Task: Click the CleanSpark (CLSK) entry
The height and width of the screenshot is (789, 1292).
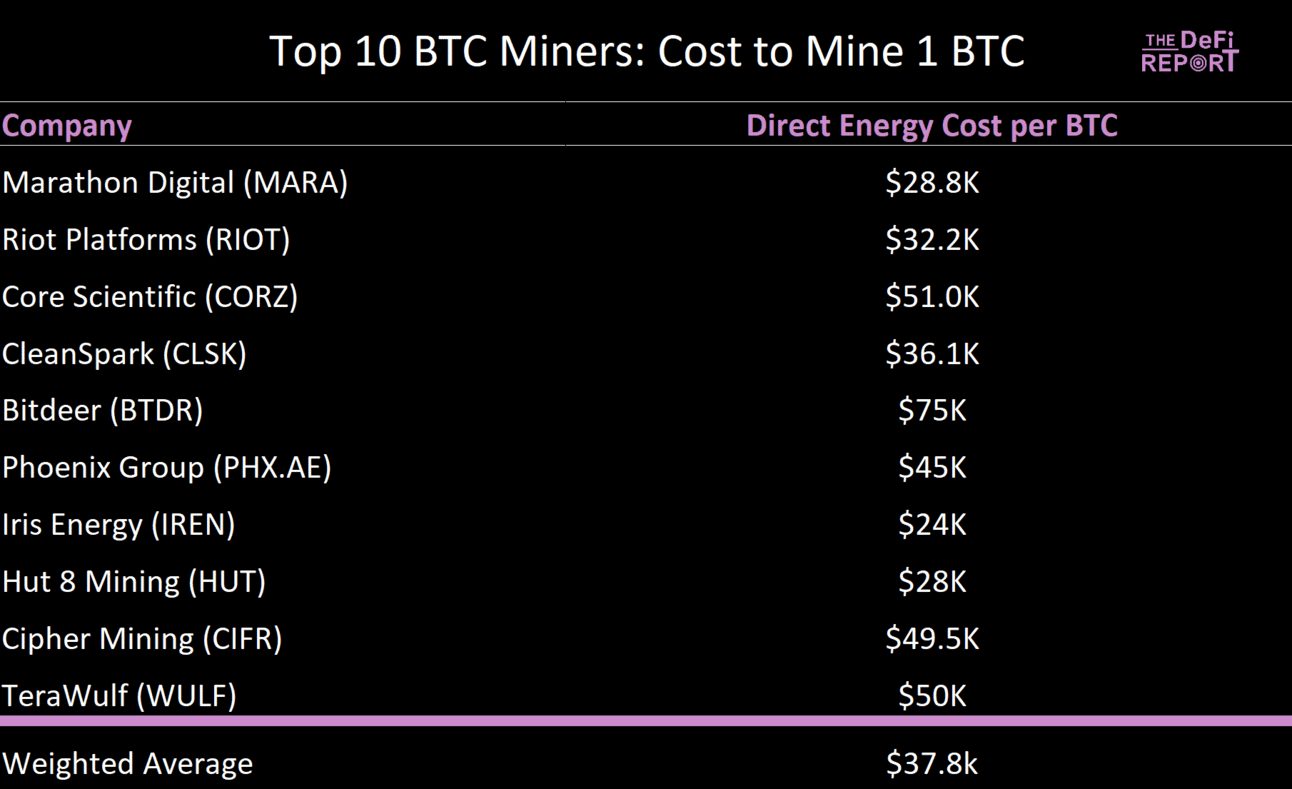Action: coord(124,354)
